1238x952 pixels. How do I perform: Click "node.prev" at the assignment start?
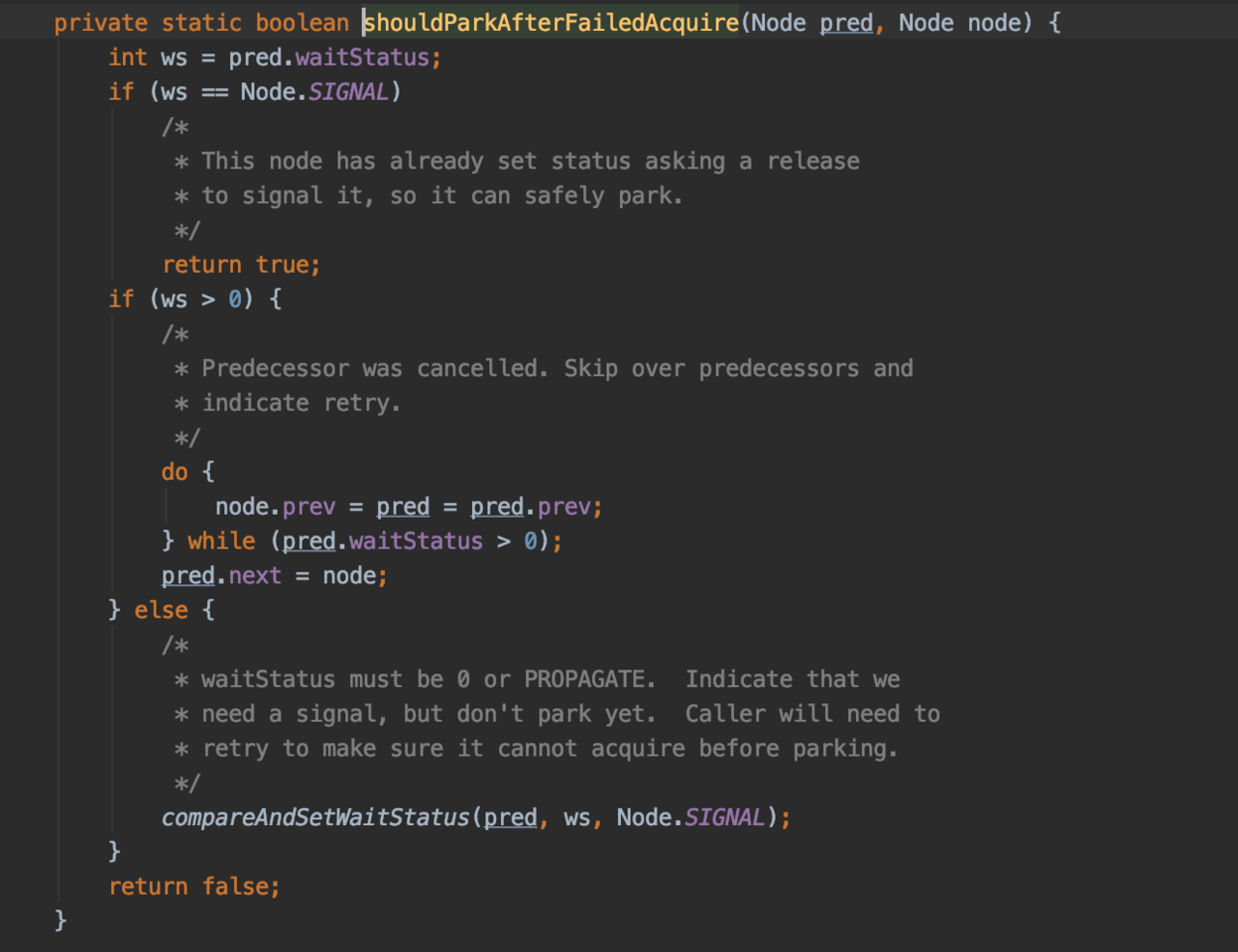[275, 507]
